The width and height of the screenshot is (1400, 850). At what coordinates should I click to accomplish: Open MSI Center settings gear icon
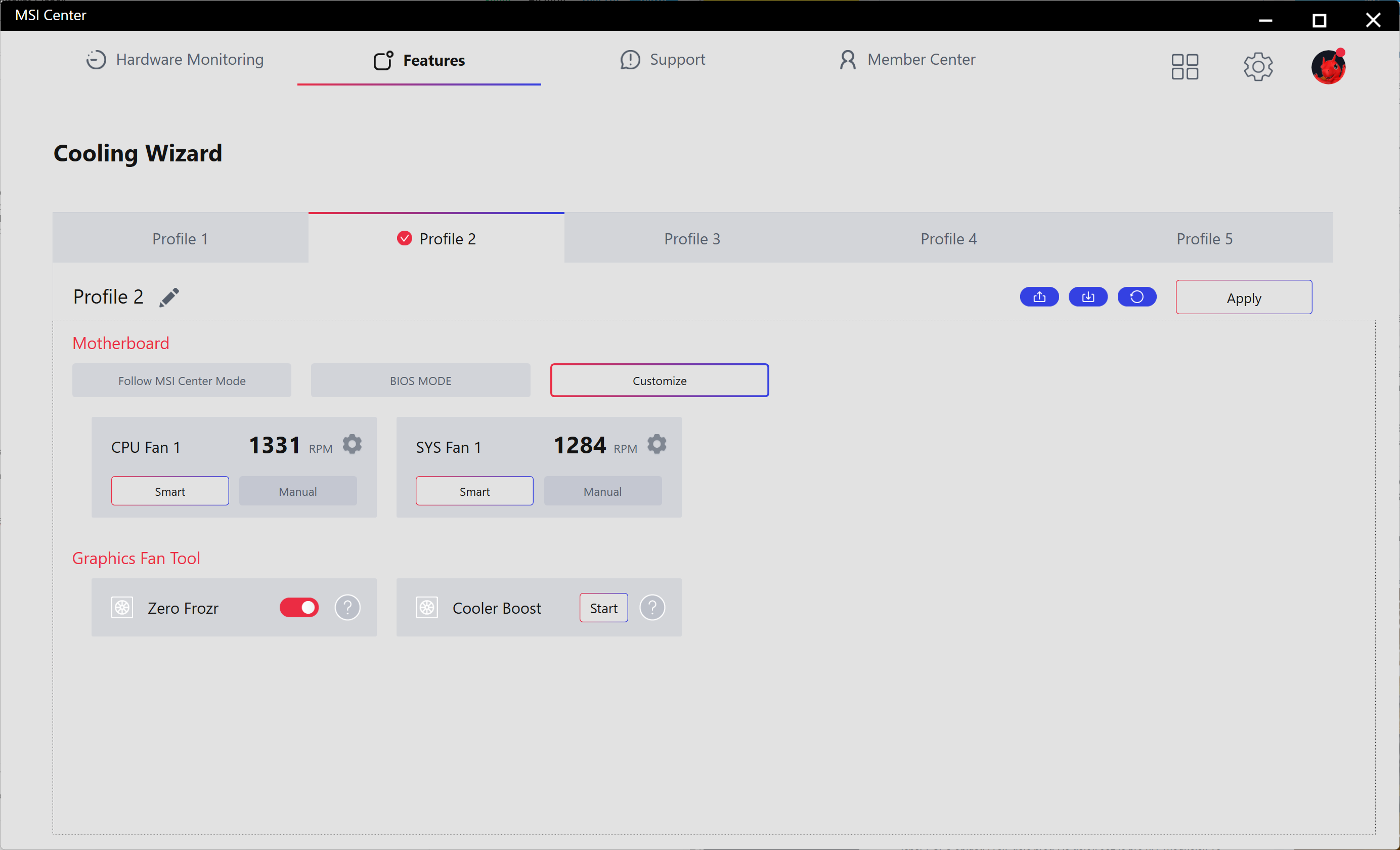pyautogui.click(x=1257, y=66)
